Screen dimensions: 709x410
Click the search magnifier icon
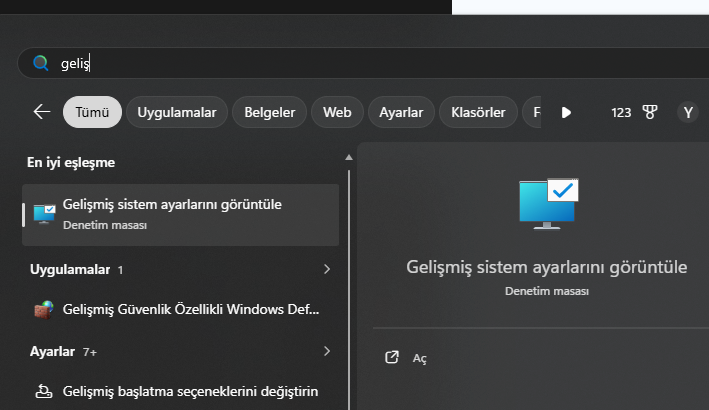point(41,63)
